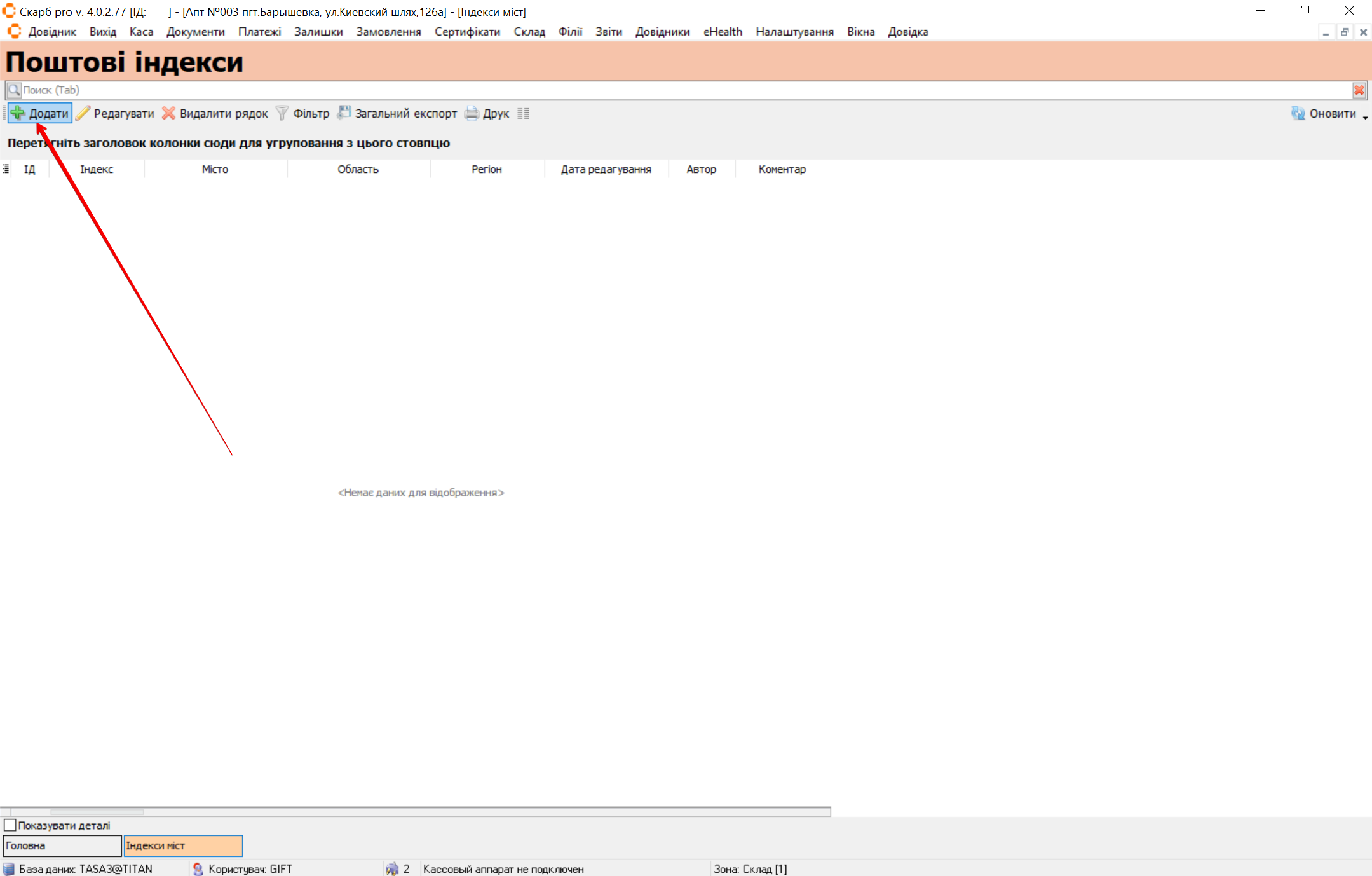Open the Фільтр funnel icon
This screenshot has height=876, width=1372.
click(282, 113)
